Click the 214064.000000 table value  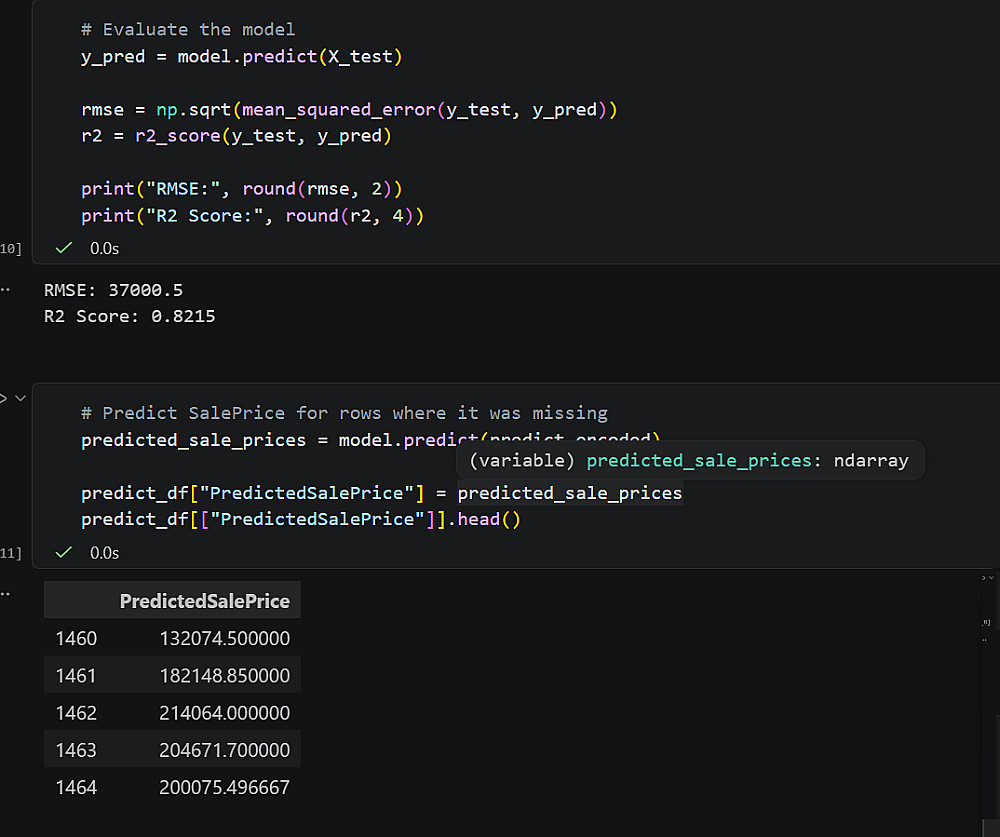[224, 713]
